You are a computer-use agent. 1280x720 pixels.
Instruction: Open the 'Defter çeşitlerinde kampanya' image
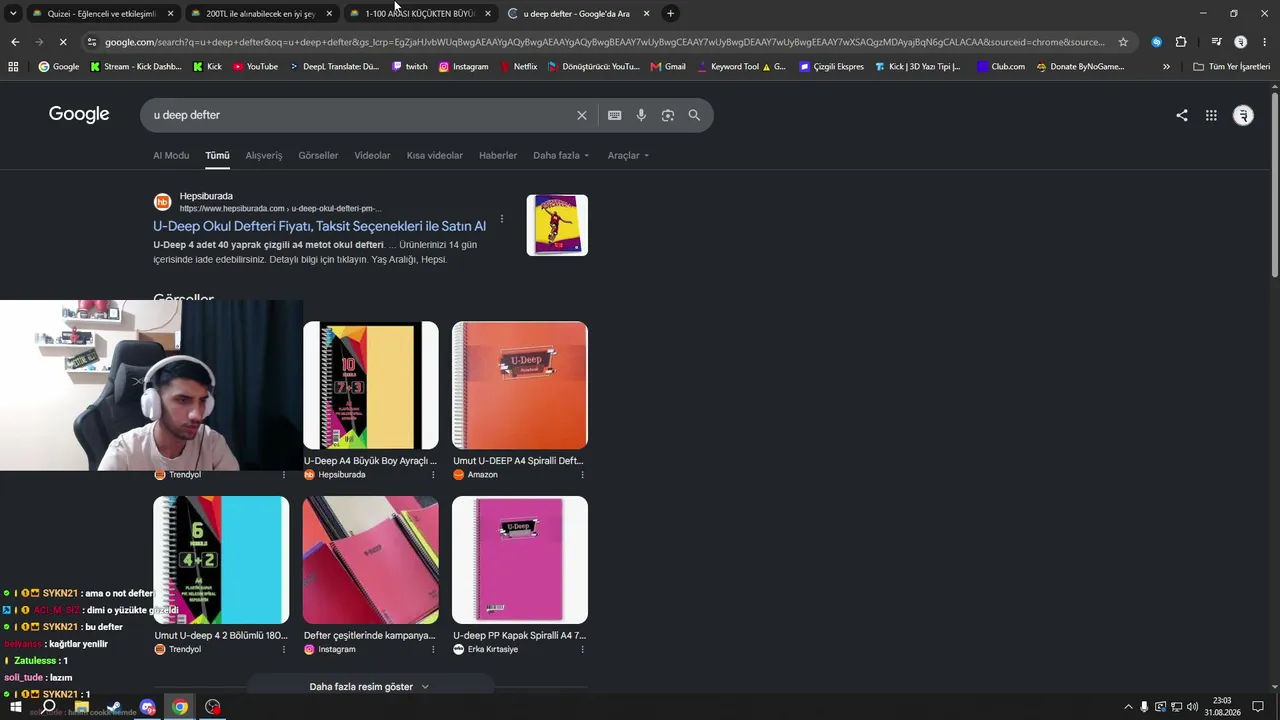371,560
